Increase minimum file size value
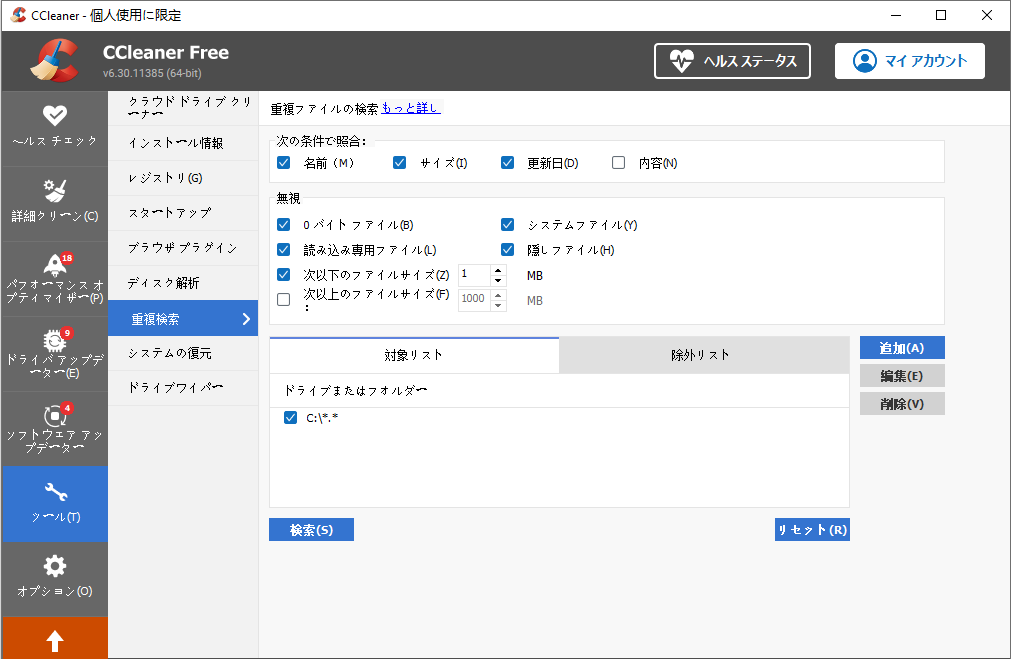Screen dimensions: 1011x659 click(x=498, y=270)
